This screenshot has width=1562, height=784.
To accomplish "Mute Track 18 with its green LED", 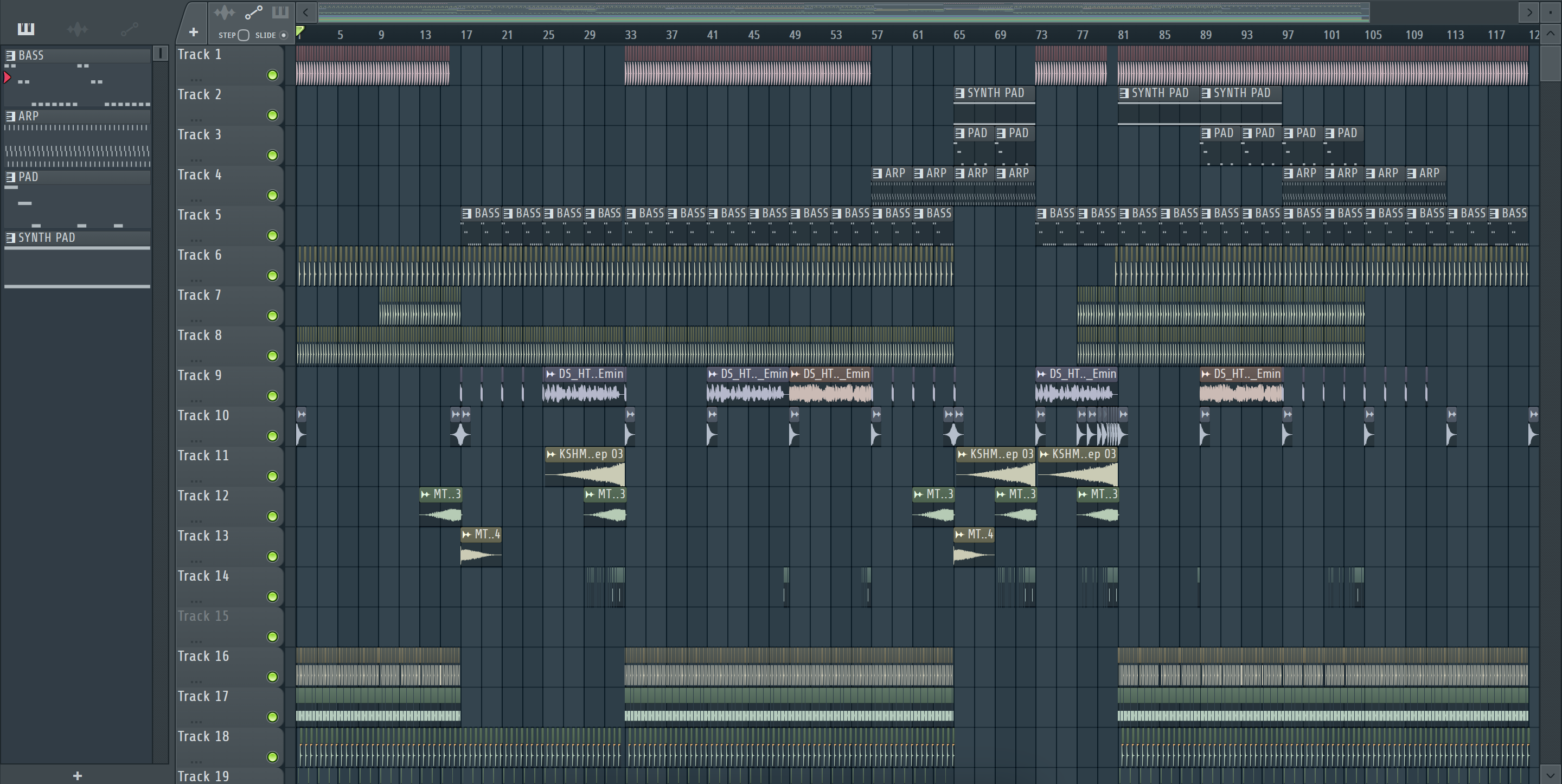I will [x=272, y=757].
